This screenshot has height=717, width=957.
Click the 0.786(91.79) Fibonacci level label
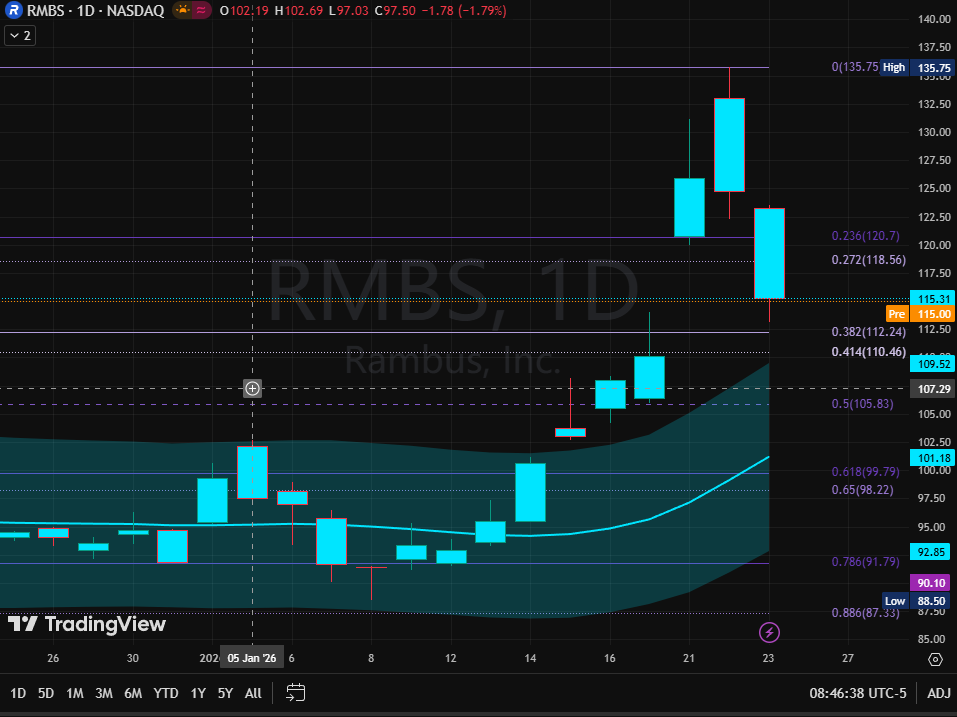coord(865,561)
